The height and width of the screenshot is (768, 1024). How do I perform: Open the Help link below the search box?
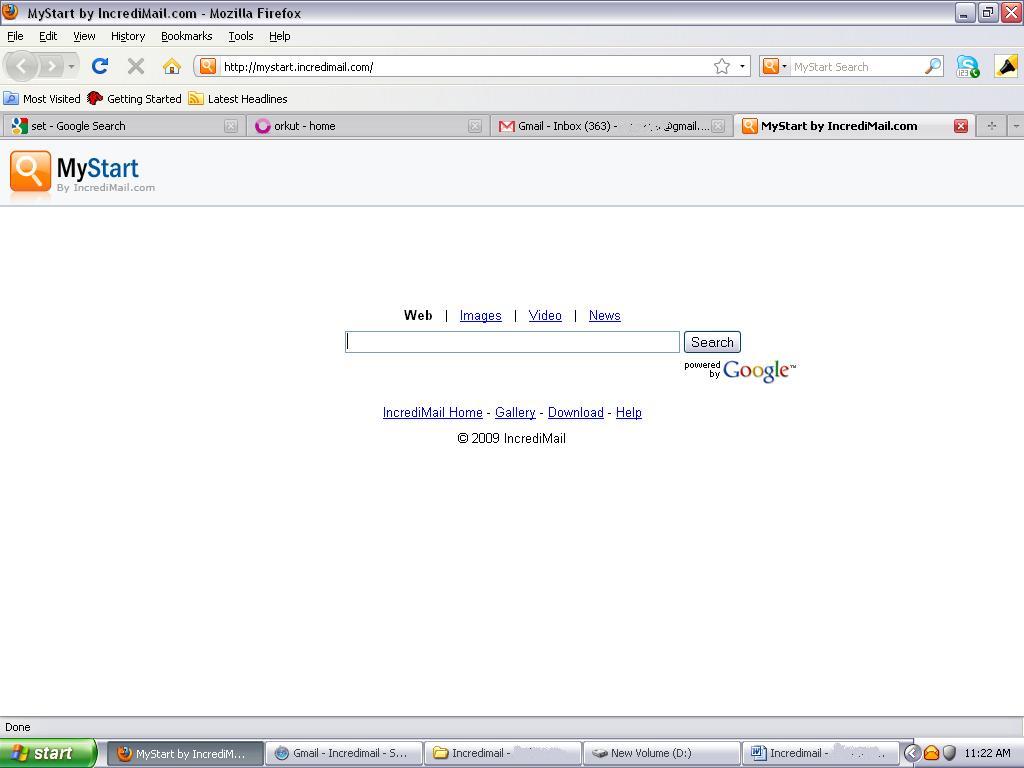(629, 413)
